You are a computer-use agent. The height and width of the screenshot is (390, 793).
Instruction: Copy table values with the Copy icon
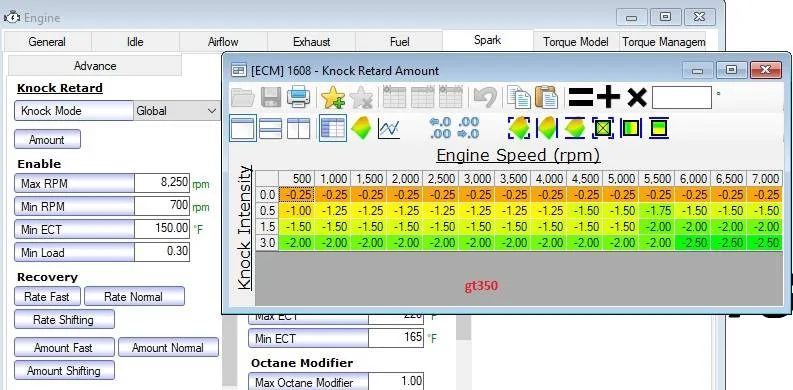click(x=519, y=97)
